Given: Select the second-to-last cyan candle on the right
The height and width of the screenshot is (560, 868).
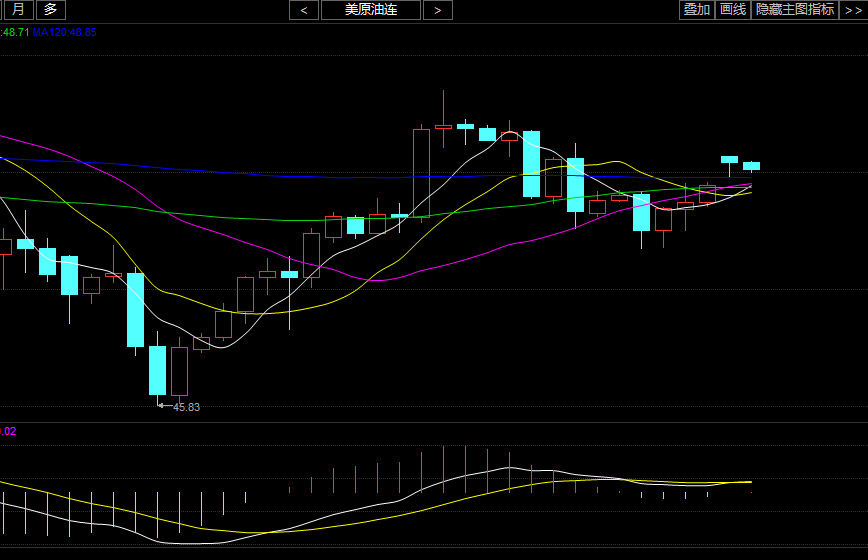Looking at the screenshot, I should pyautogui.click(x=729, y=159).
